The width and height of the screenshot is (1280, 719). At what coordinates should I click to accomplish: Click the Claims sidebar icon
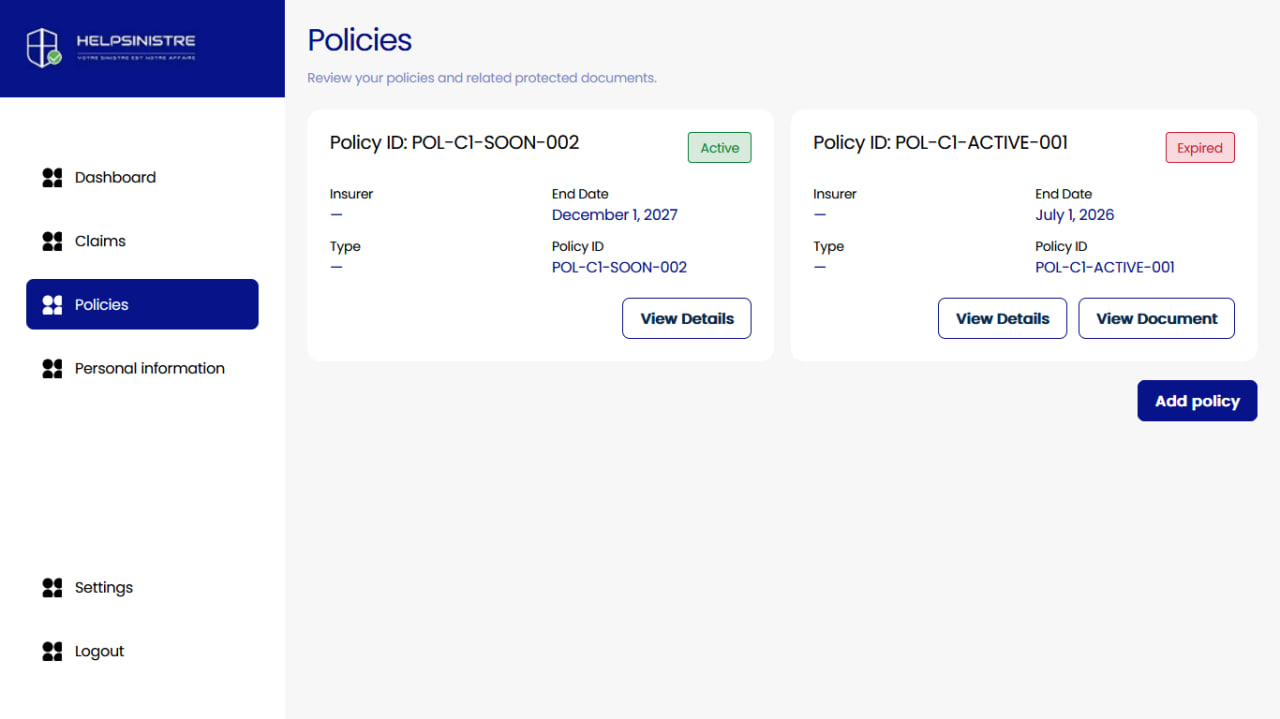(x=52, y=241)
